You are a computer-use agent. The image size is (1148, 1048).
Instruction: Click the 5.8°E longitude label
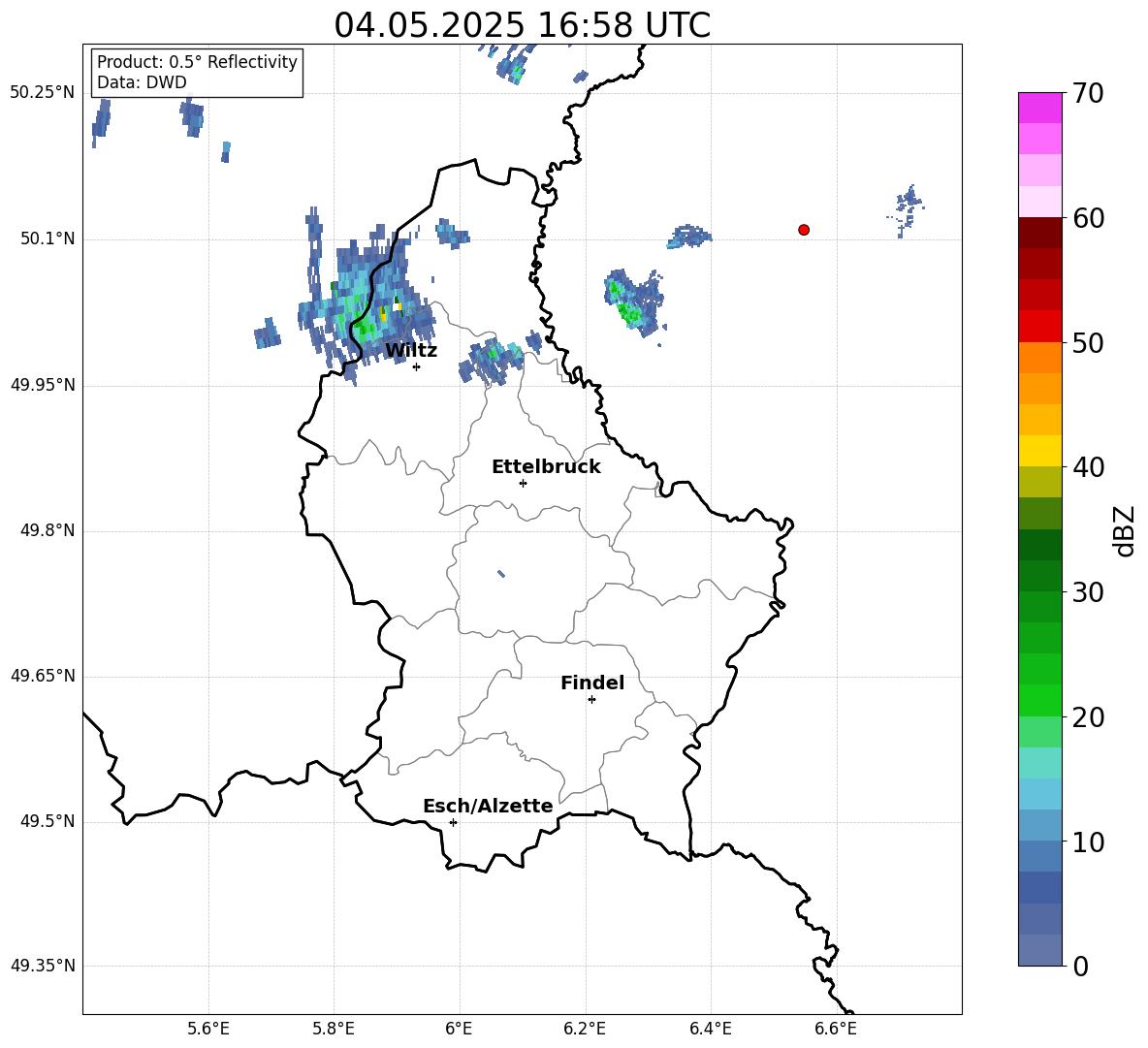(334, 1029)
